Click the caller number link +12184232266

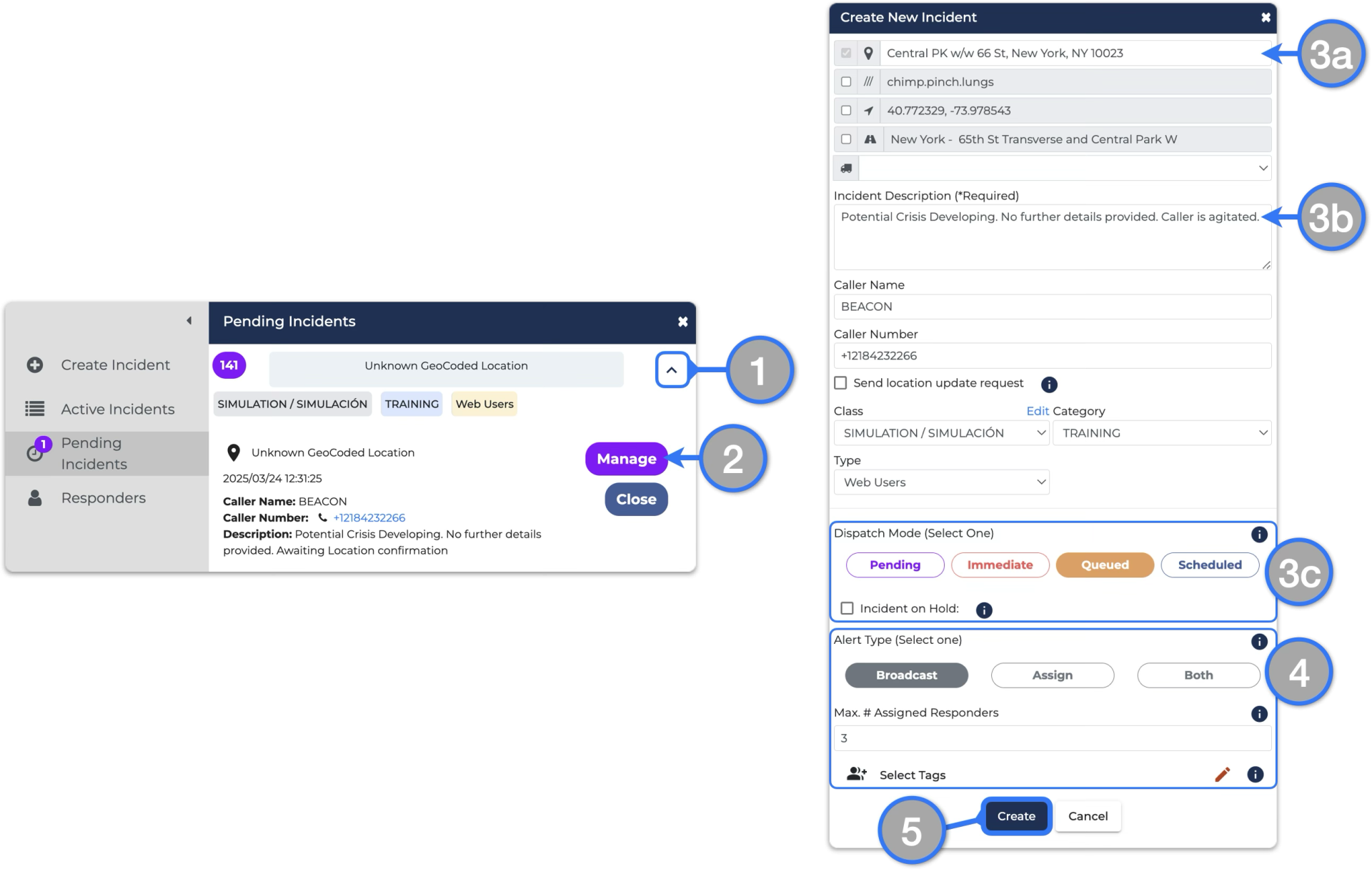pyautogui.click(x=369, y=517)
